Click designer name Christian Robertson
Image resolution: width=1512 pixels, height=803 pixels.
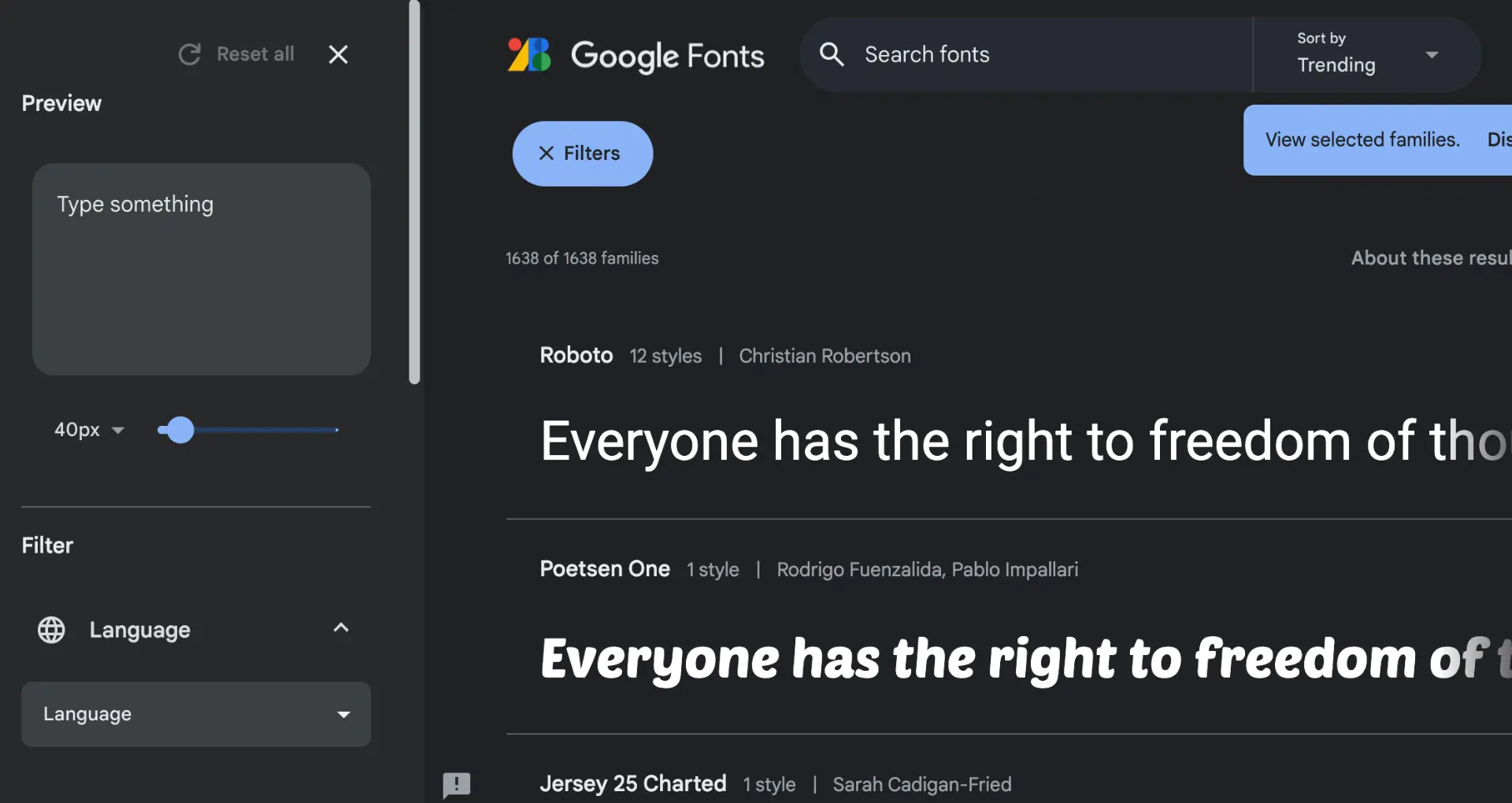pyautogui.click(x=825, y=356)
